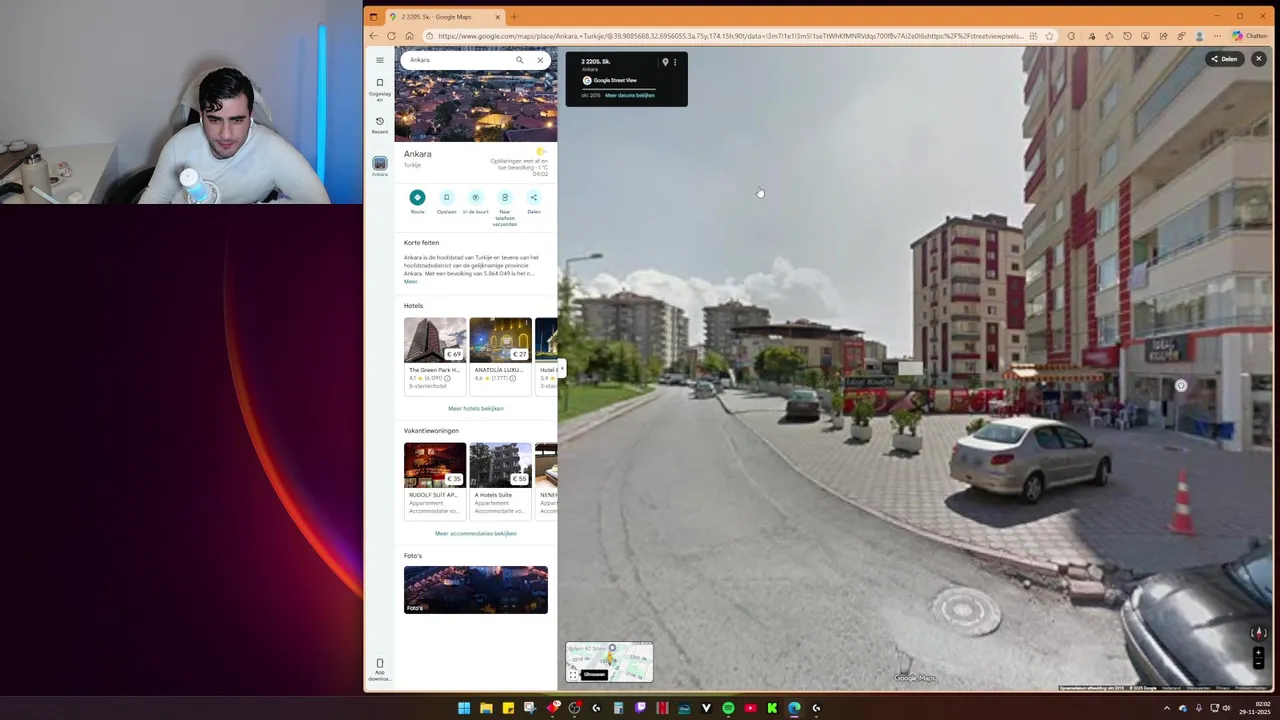The image size is (1280, 720).
Task: Clear the Ankara search with the X
Action: [540, 60]
